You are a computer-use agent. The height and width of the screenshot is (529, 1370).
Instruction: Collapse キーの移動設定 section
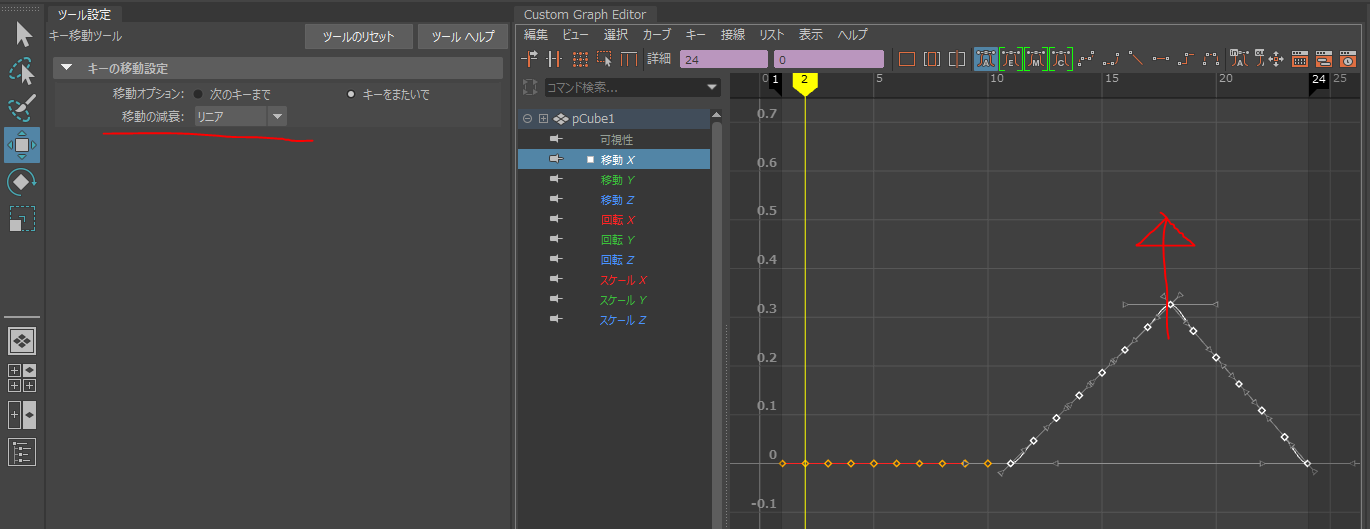(x=67, y=68)
